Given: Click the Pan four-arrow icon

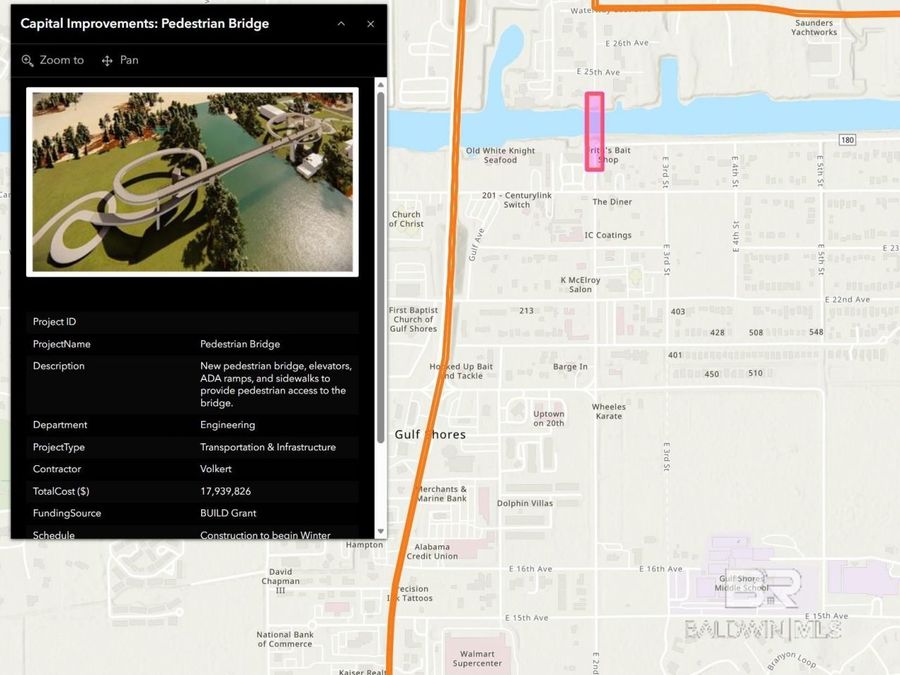Looking at the screenshot, I should pos(107,61).
